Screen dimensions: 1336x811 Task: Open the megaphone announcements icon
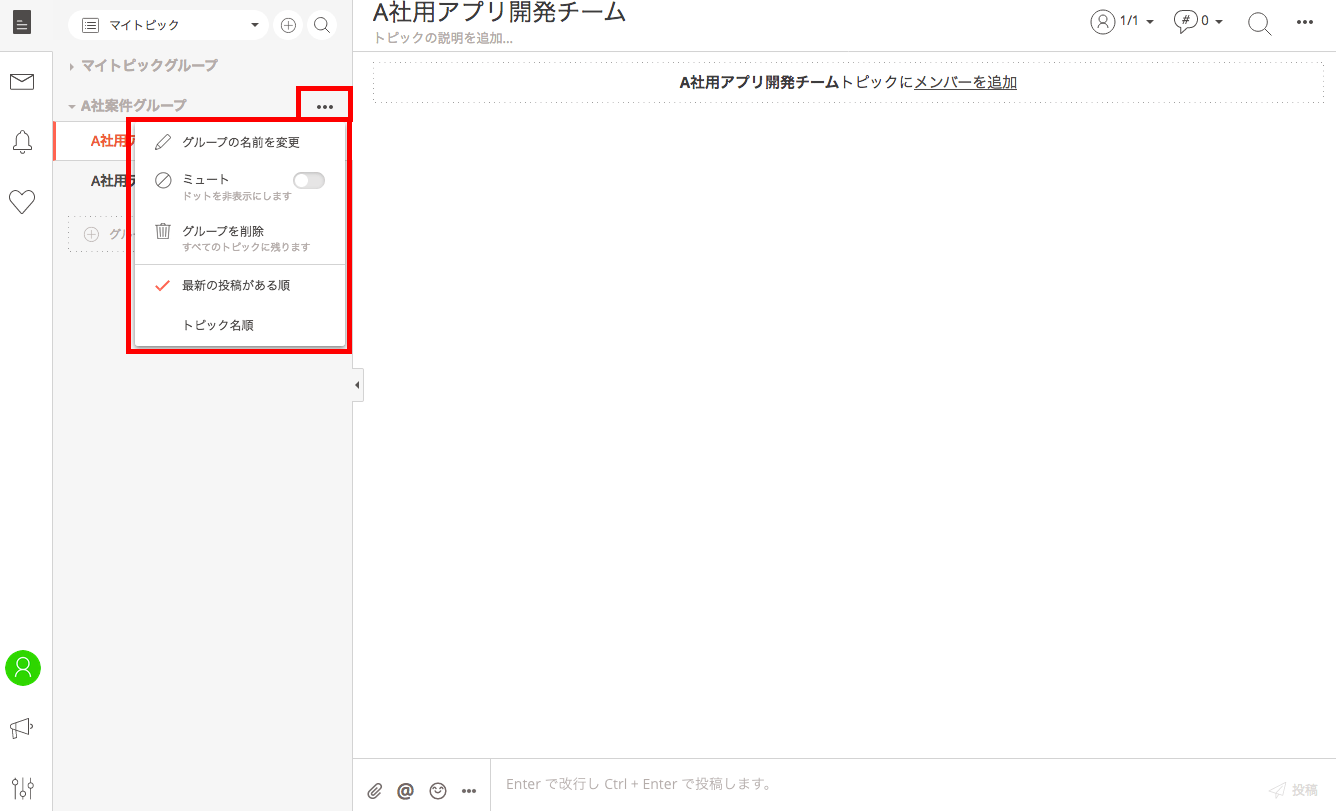[22, 728]
